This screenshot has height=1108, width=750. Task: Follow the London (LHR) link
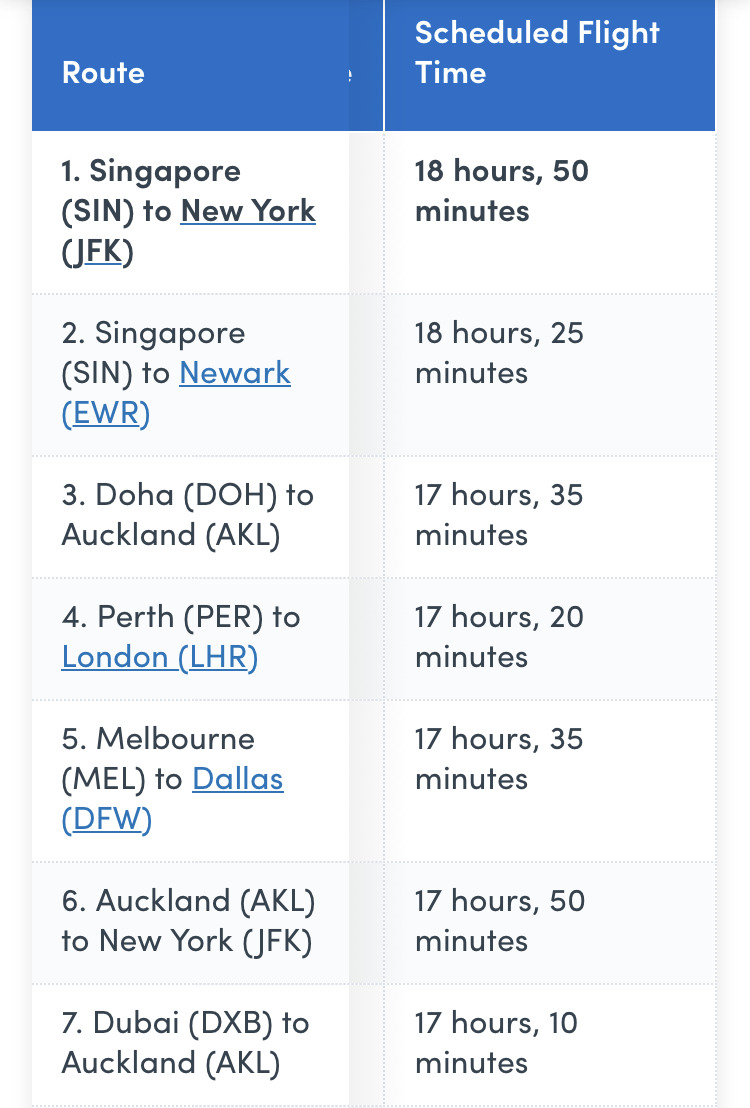[160, 657]
